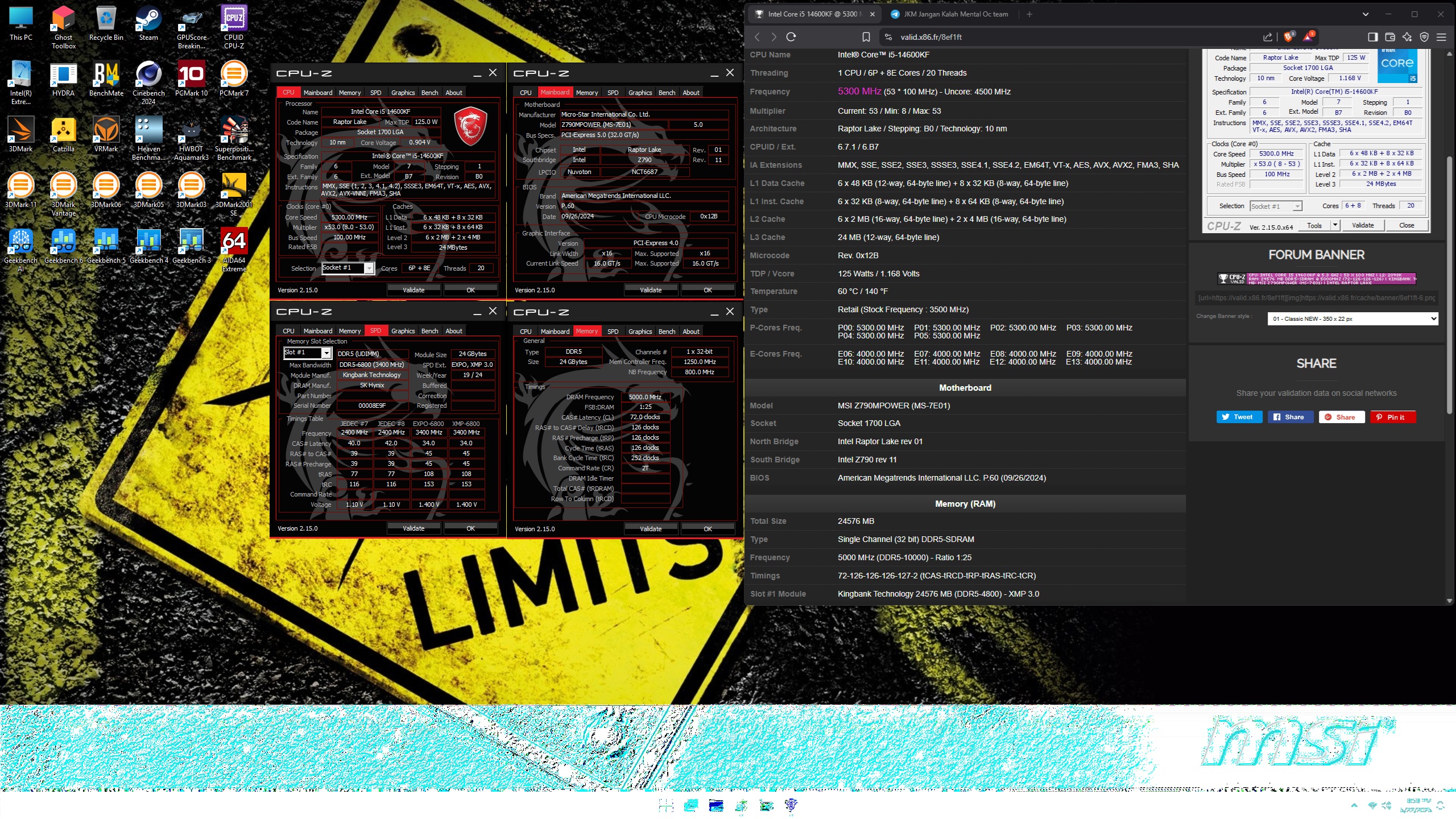Open the Brave VPN toolbar icon
Viewport: 1456px width, 819px height.
click(x=1424, y=37)
